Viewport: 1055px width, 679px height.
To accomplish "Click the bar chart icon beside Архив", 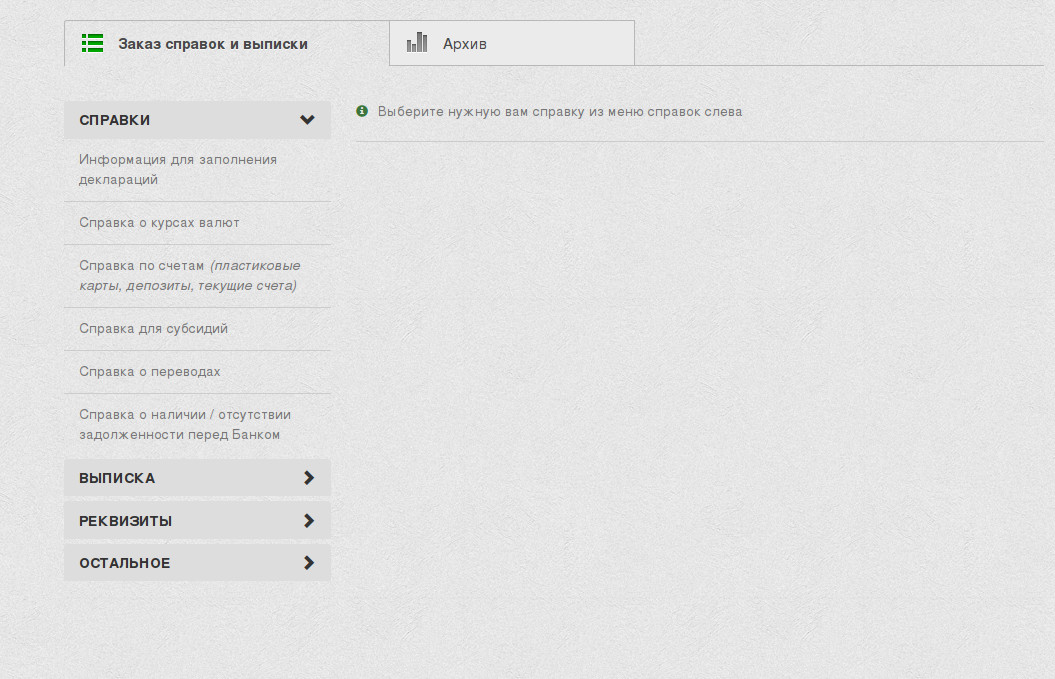I will pos(417,42).
